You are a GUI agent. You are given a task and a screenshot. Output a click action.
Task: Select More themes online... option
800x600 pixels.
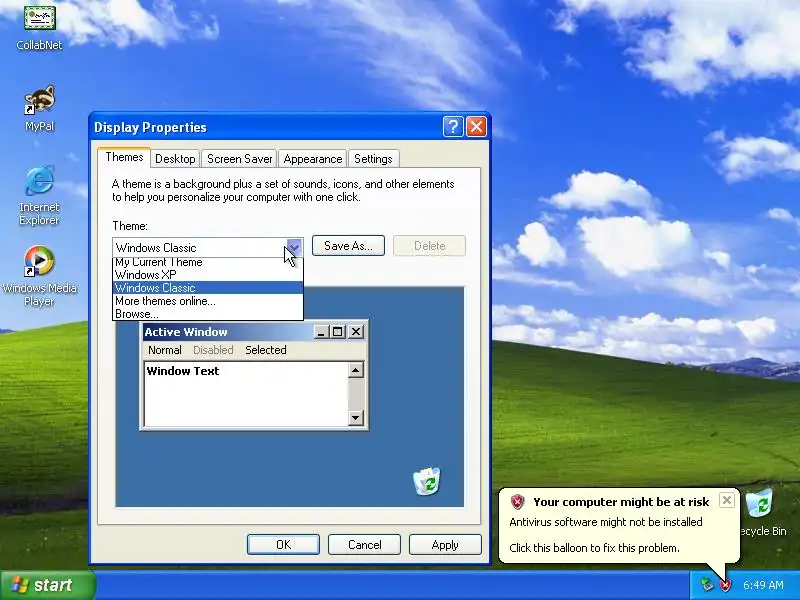click(208, 301)
